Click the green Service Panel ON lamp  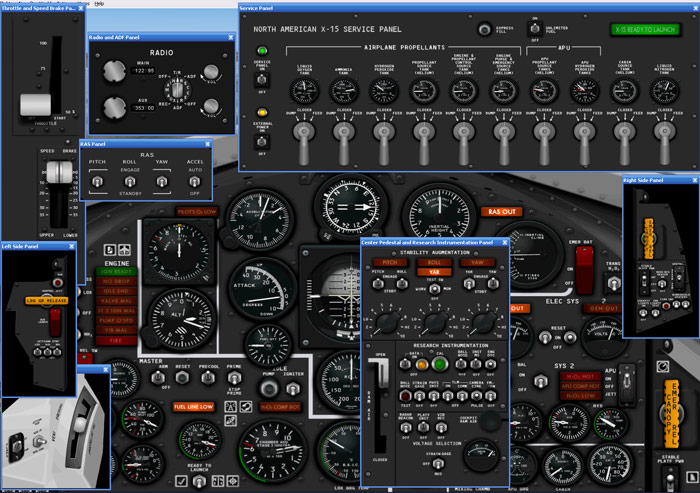(262, 50)
